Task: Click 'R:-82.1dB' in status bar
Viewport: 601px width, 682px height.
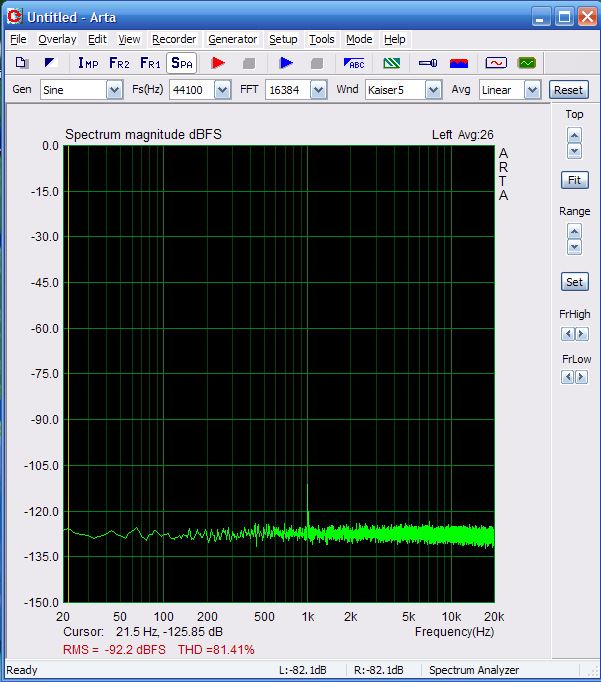Action: click(378, 670)
